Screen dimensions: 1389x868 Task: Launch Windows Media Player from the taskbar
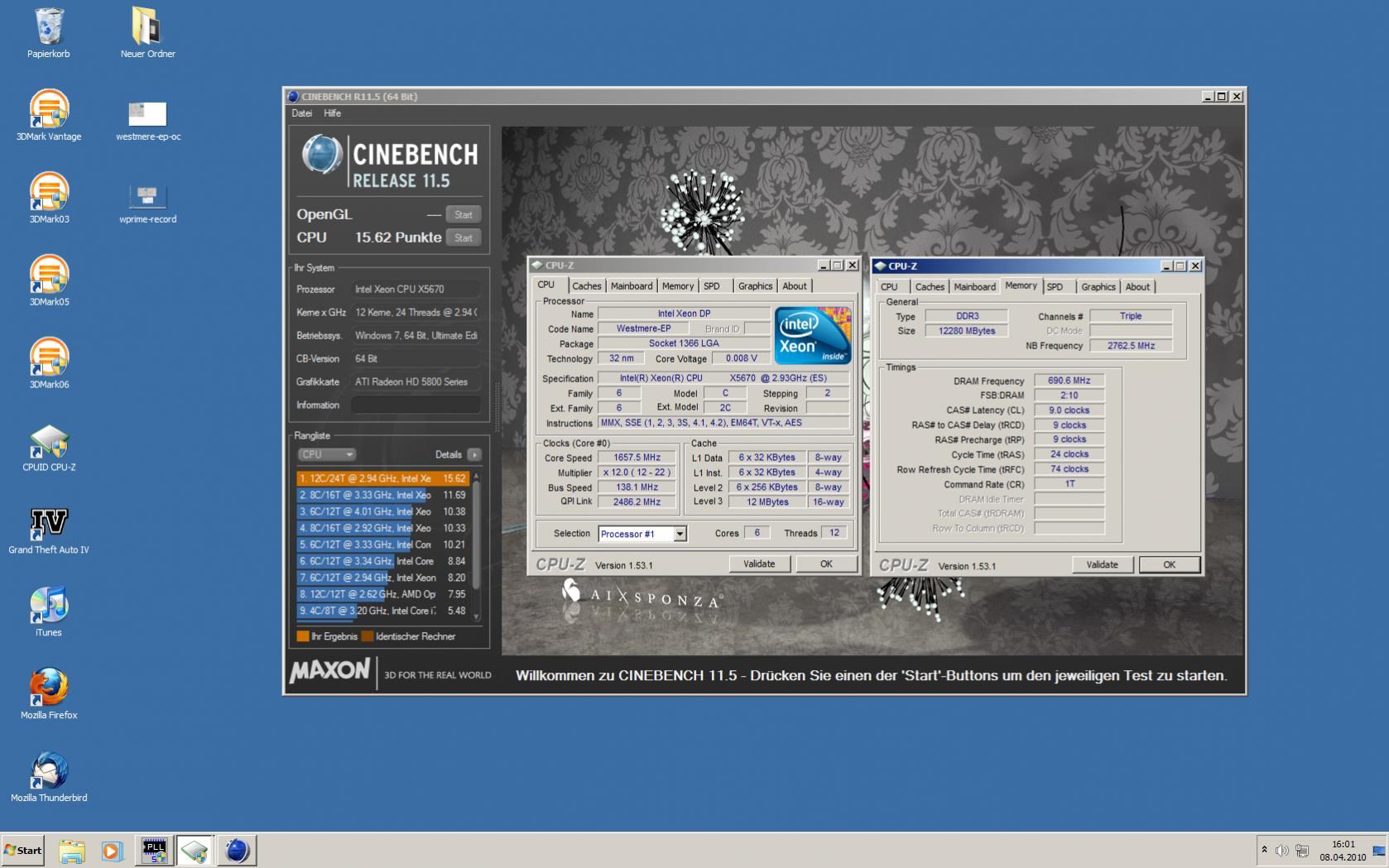pos(112,851)
